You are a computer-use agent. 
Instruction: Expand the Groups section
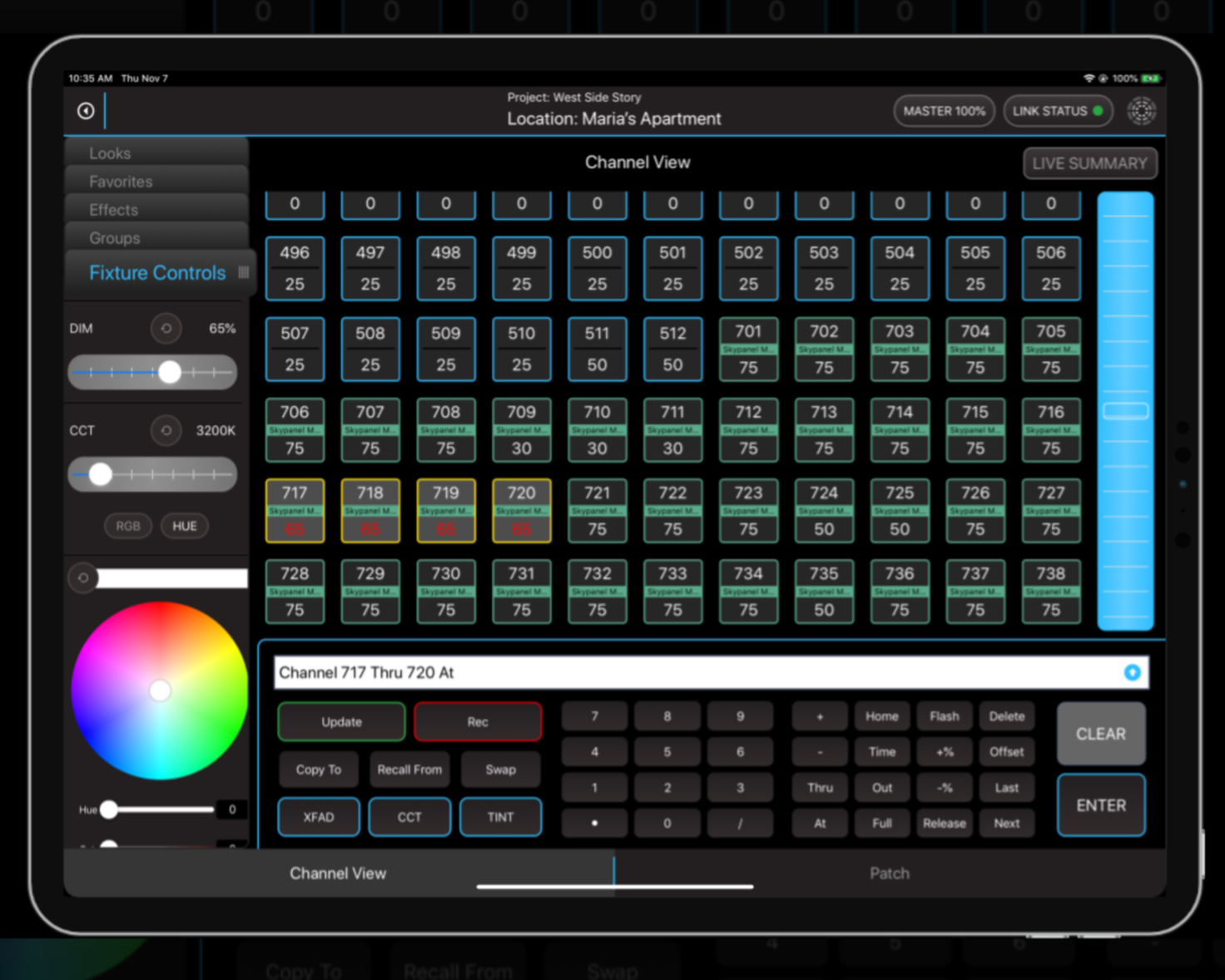156,238
